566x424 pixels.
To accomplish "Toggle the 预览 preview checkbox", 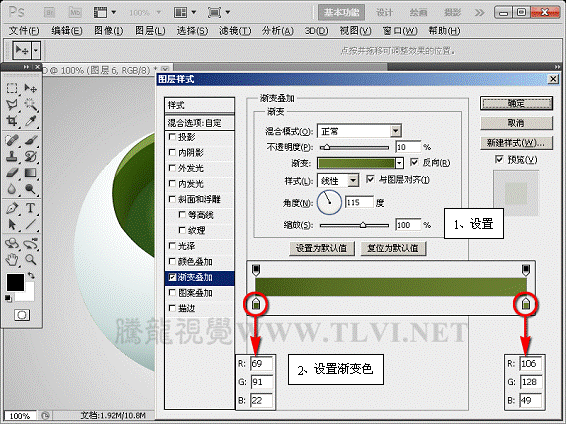I will coord(499,159).
